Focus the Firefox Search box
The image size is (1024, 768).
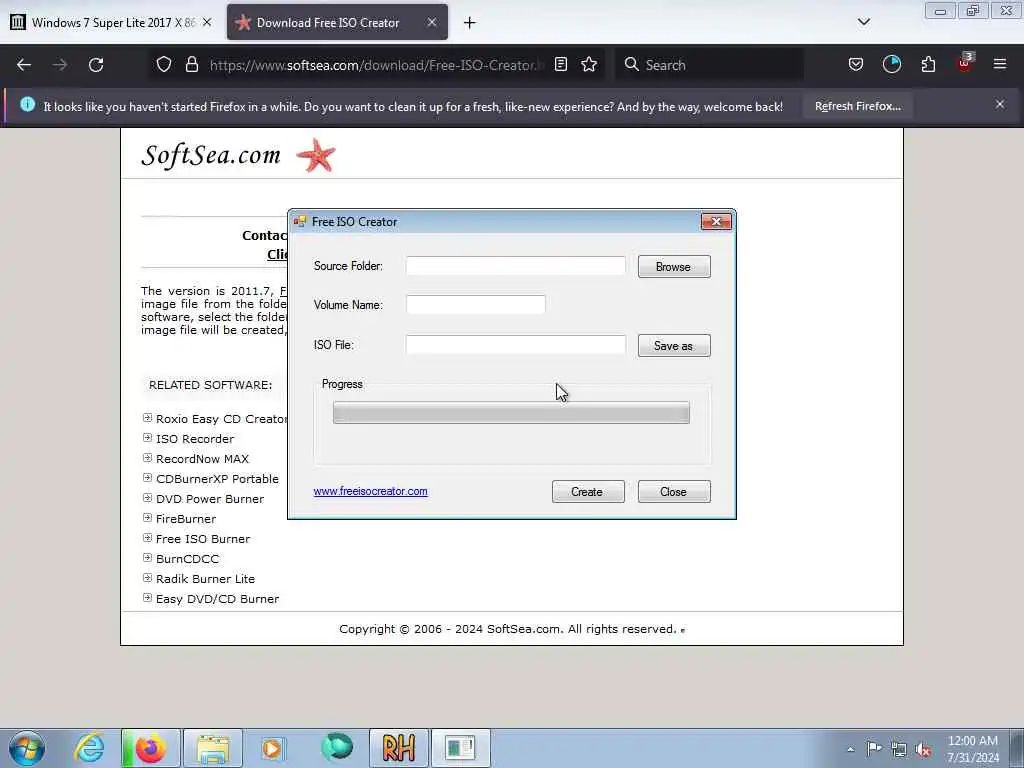(x=709, y=65)
